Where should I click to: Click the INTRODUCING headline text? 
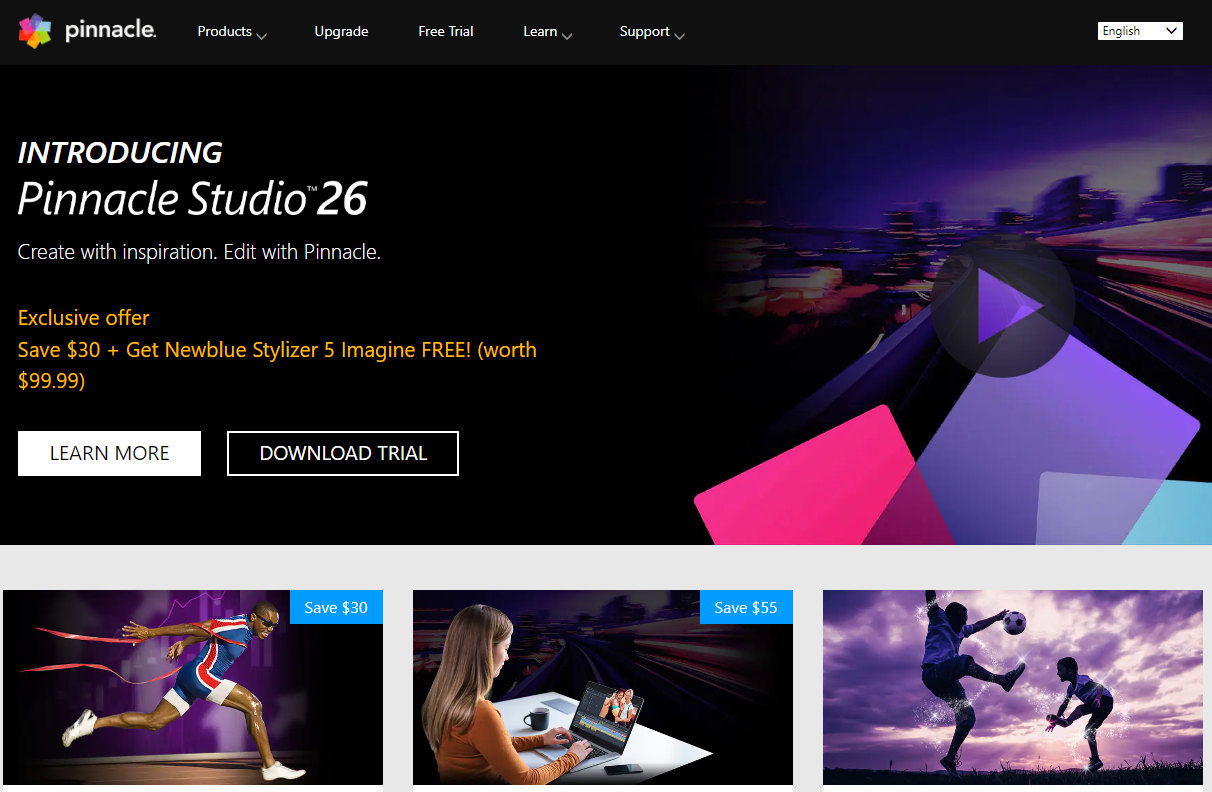[x=120, y=153]
